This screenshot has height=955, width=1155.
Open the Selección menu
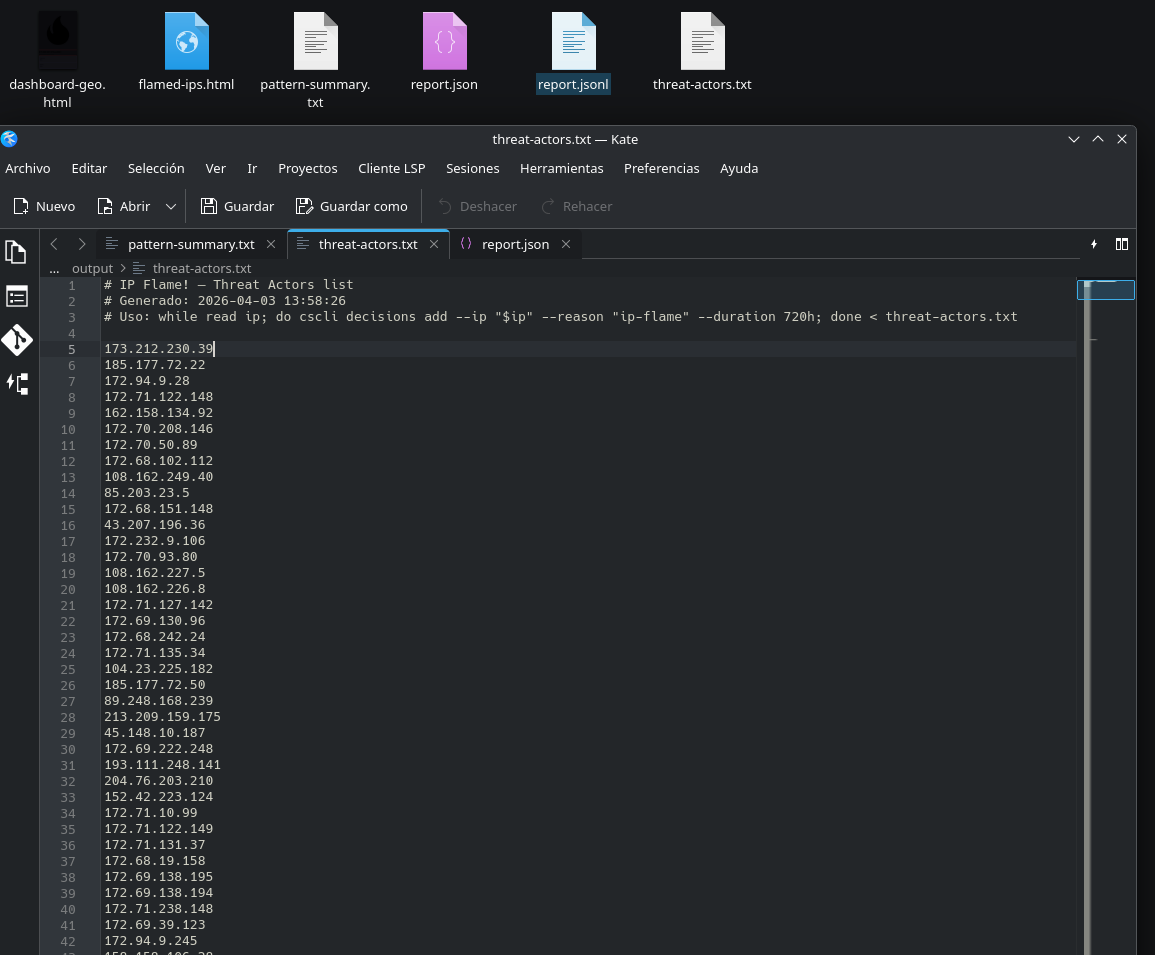(x=156, y=168)
